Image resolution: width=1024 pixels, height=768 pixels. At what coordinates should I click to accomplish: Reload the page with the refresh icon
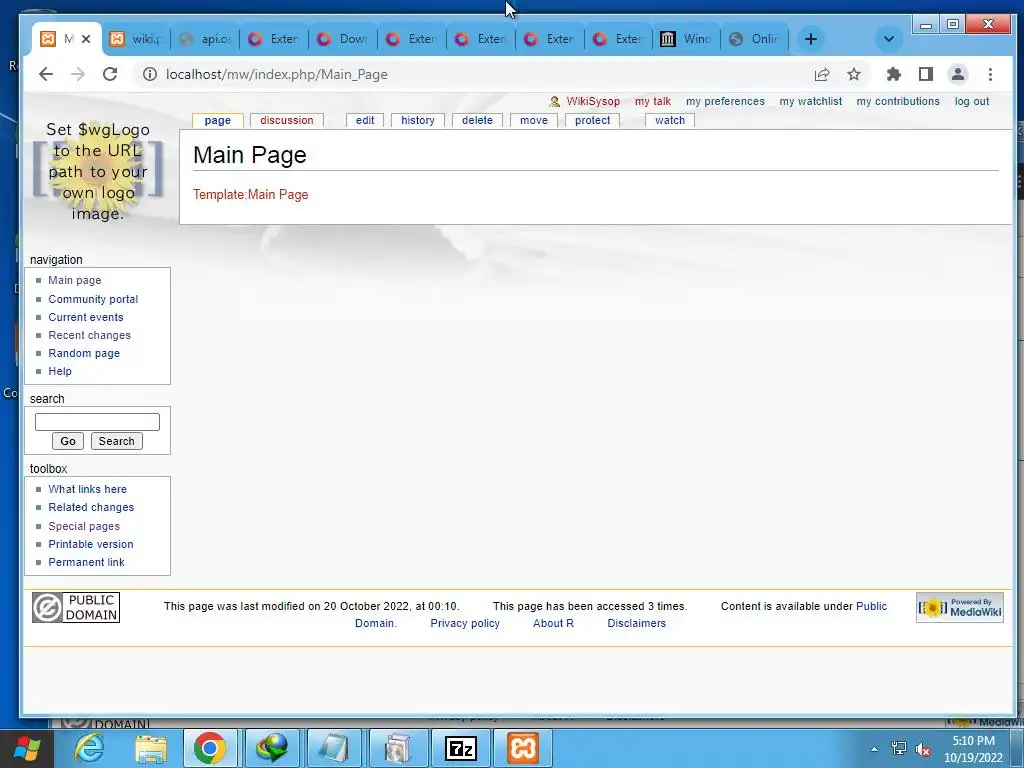click(110, 74)
